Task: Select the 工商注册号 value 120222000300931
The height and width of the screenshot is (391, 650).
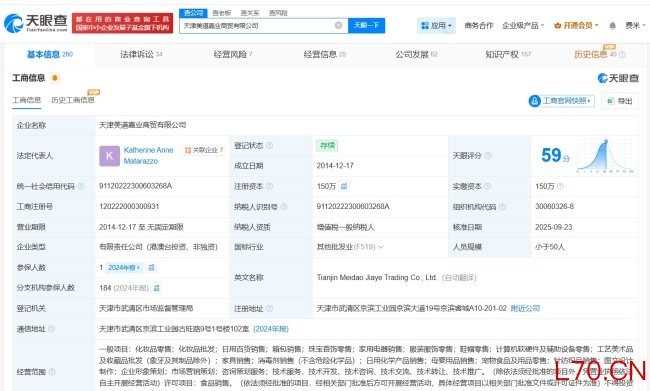Action: click(129, 206)
